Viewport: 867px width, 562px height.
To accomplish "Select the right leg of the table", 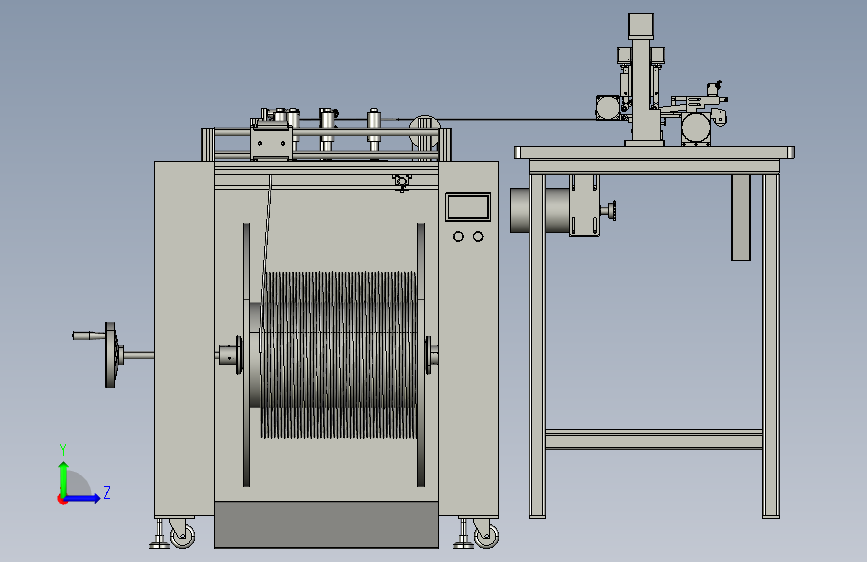I will (x=771, y=346).
